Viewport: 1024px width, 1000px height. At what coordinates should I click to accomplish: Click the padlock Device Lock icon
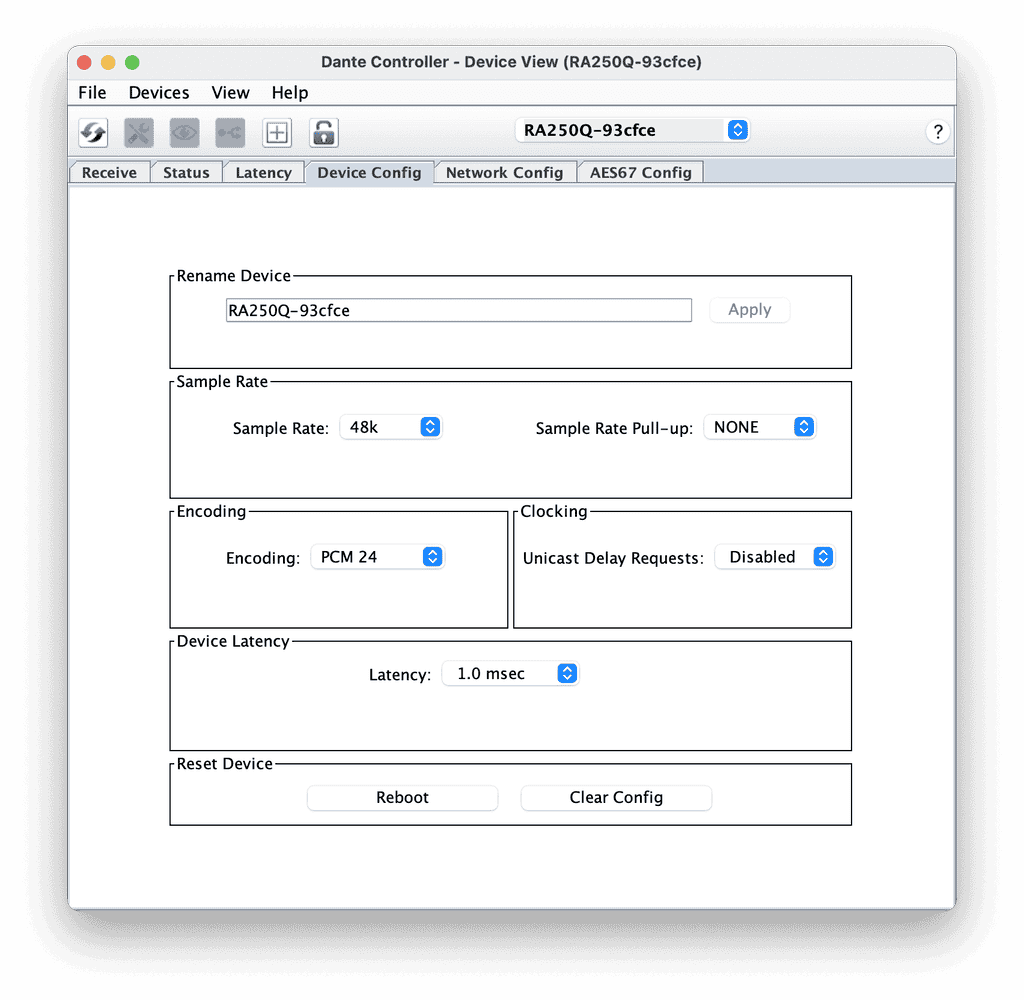point(323,132)
